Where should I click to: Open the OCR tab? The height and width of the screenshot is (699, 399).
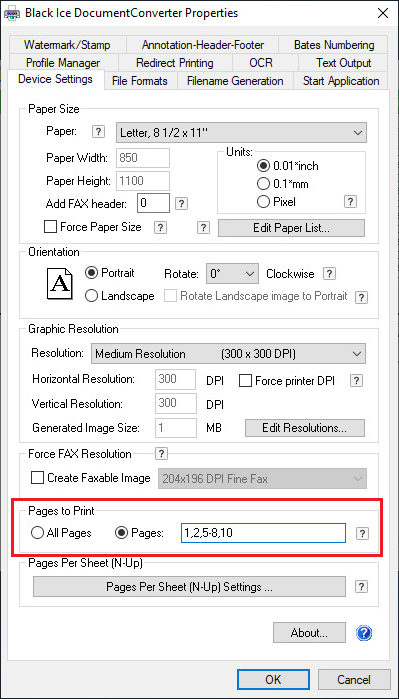click(x=261, y=63)
